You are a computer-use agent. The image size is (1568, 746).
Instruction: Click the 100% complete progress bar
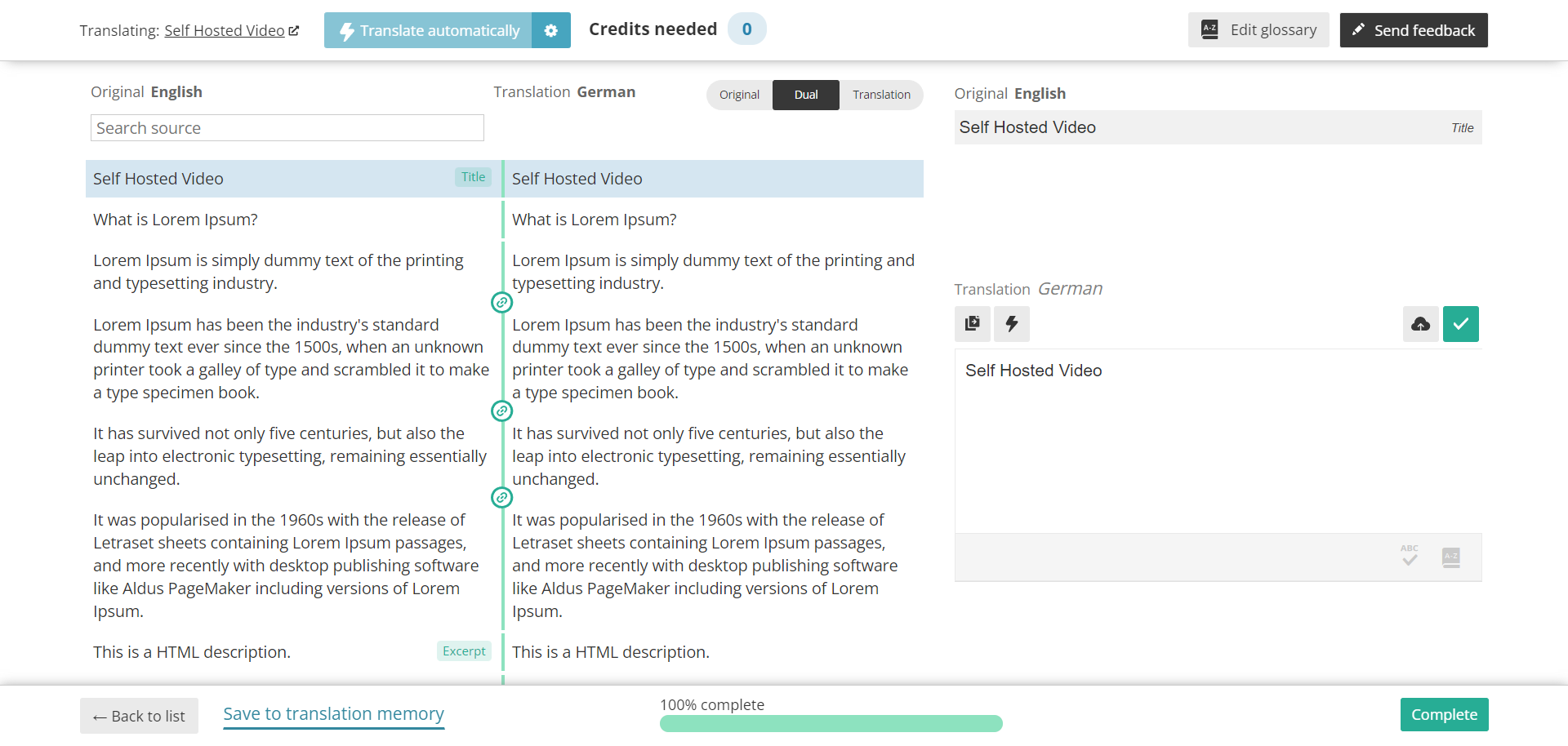[x=831, y=723]
